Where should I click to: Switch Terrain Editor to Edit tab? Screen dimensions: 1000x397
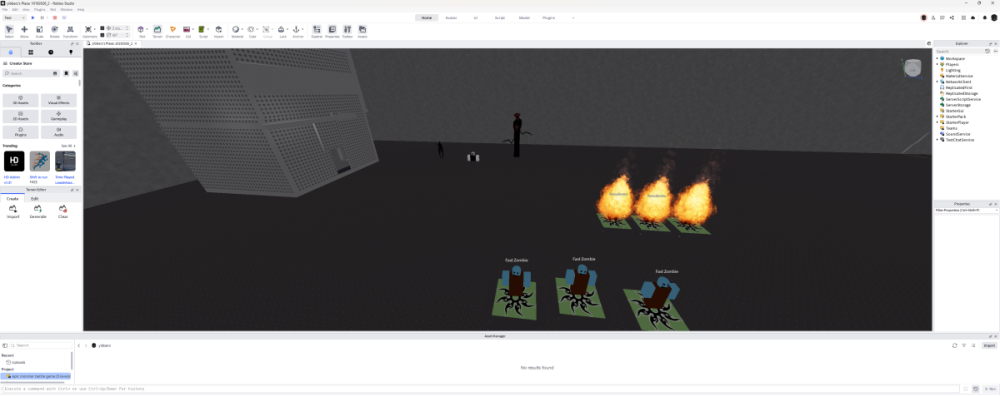tap(35, 198)
